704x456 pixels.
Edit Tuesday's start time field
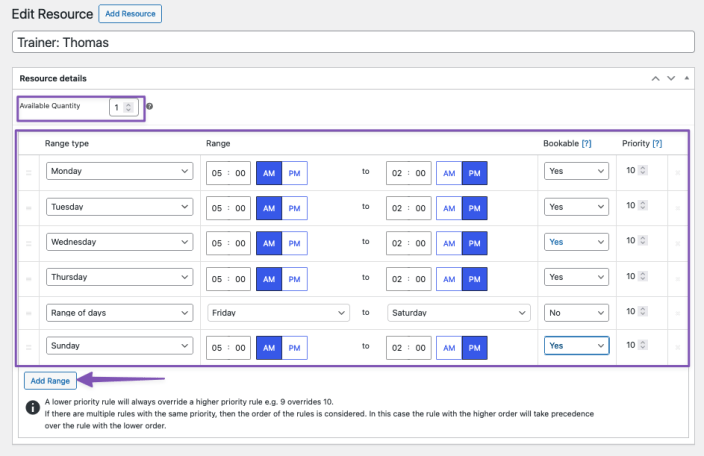[229, 208]
